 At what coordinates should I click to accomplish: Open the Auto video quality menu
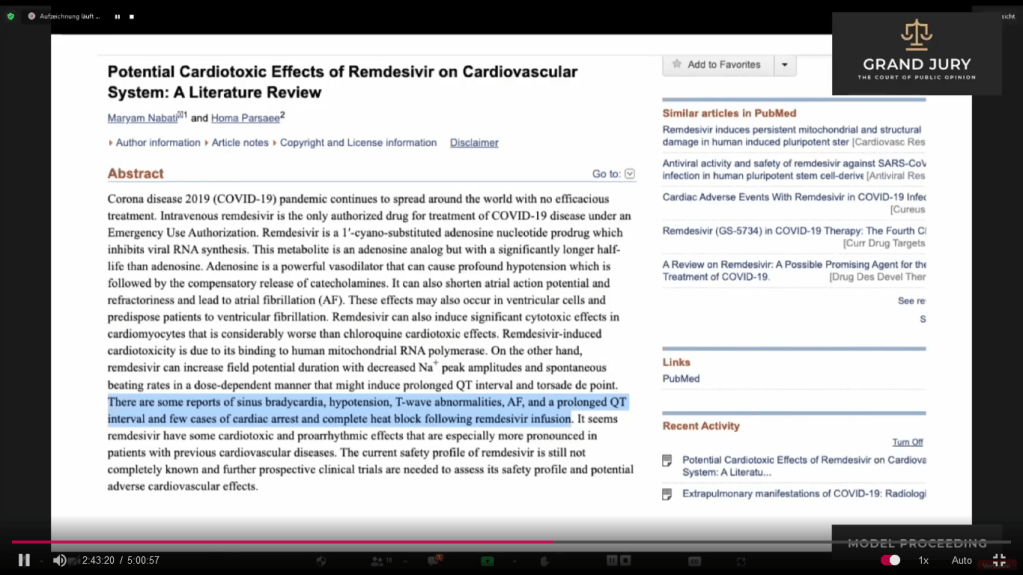[x=961, y=560]
